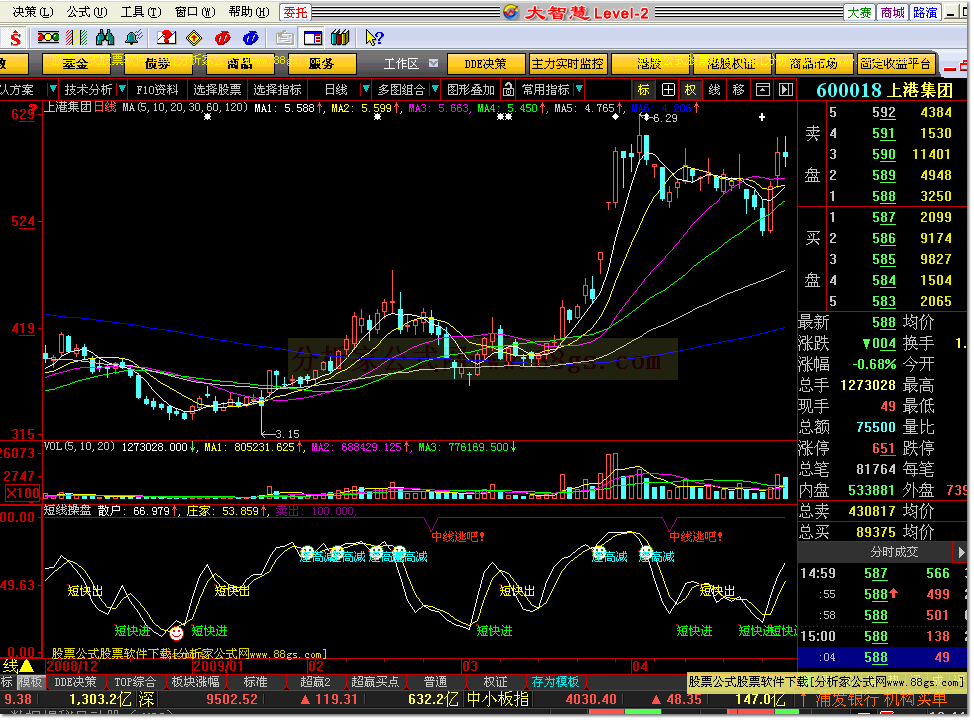Open the 公式(U) menu

coord(87,12)
